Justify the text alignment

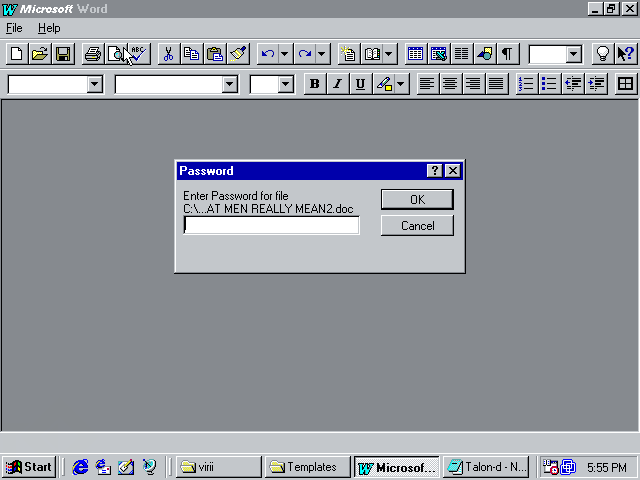[x=496, y=84]
